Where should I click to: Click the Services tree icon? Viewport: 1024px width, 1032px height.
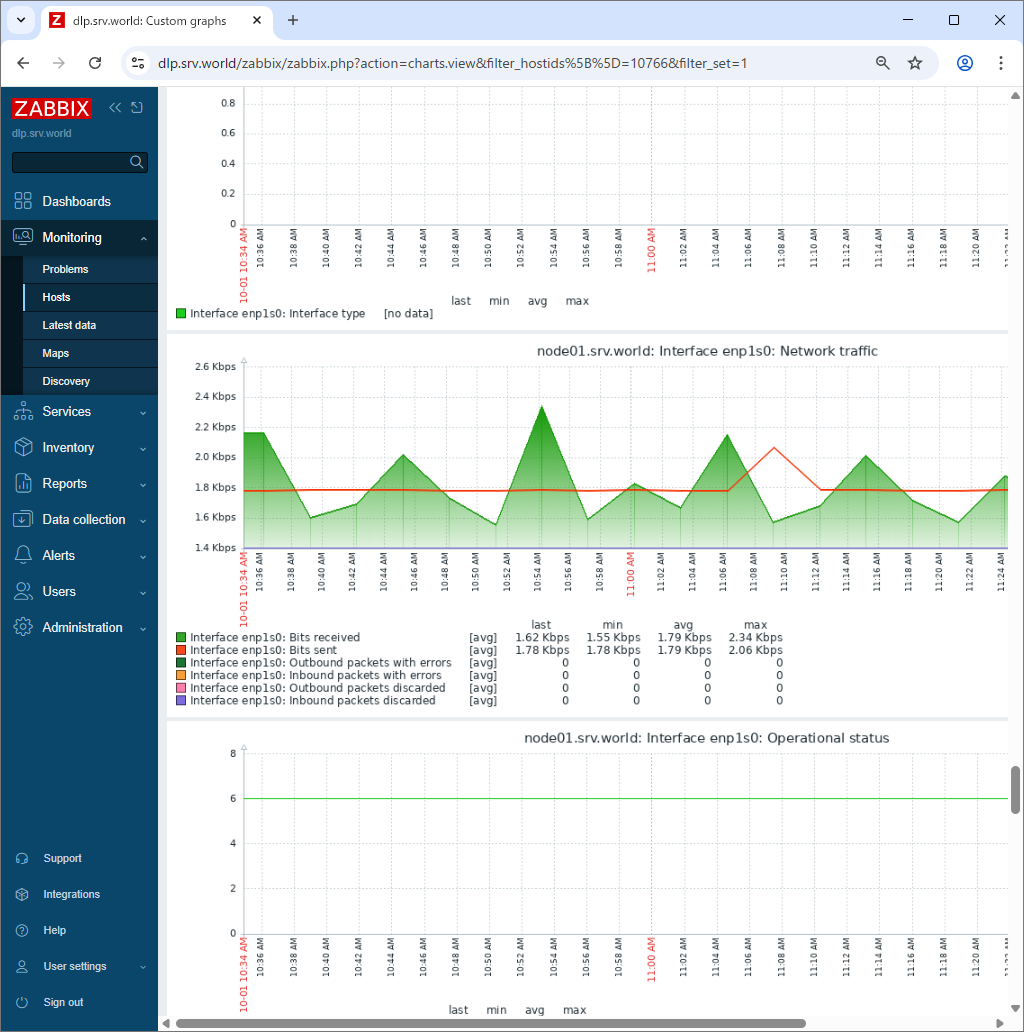click(23, 412)
